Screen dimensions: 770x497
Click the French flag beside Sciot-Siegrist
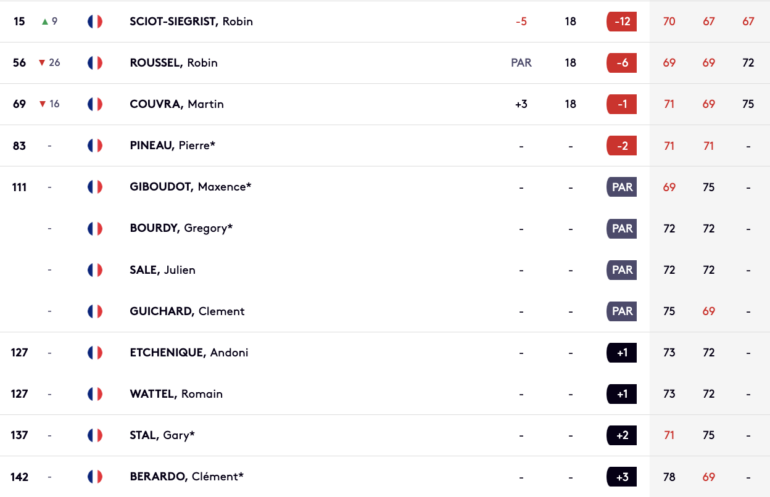coord(95,22)
